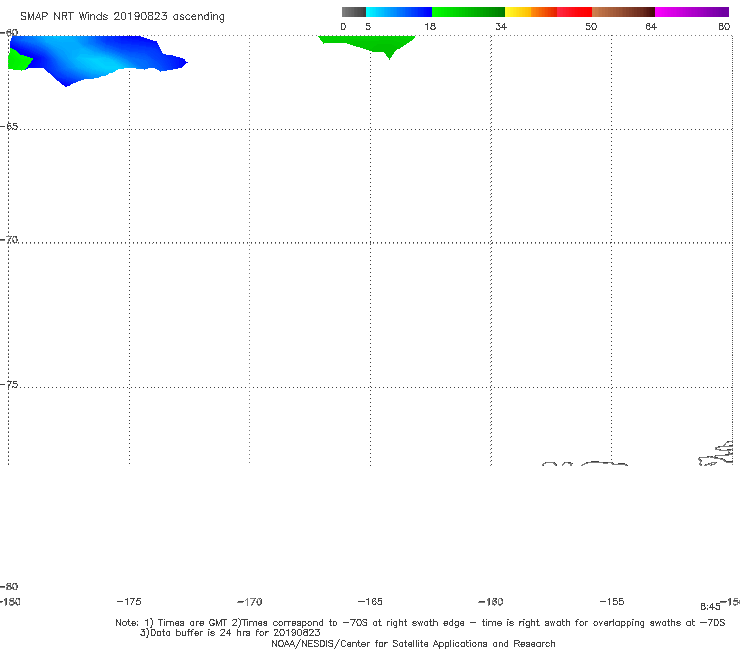Click the longitude label -160

pyautogui.click(x=491, y=601)
